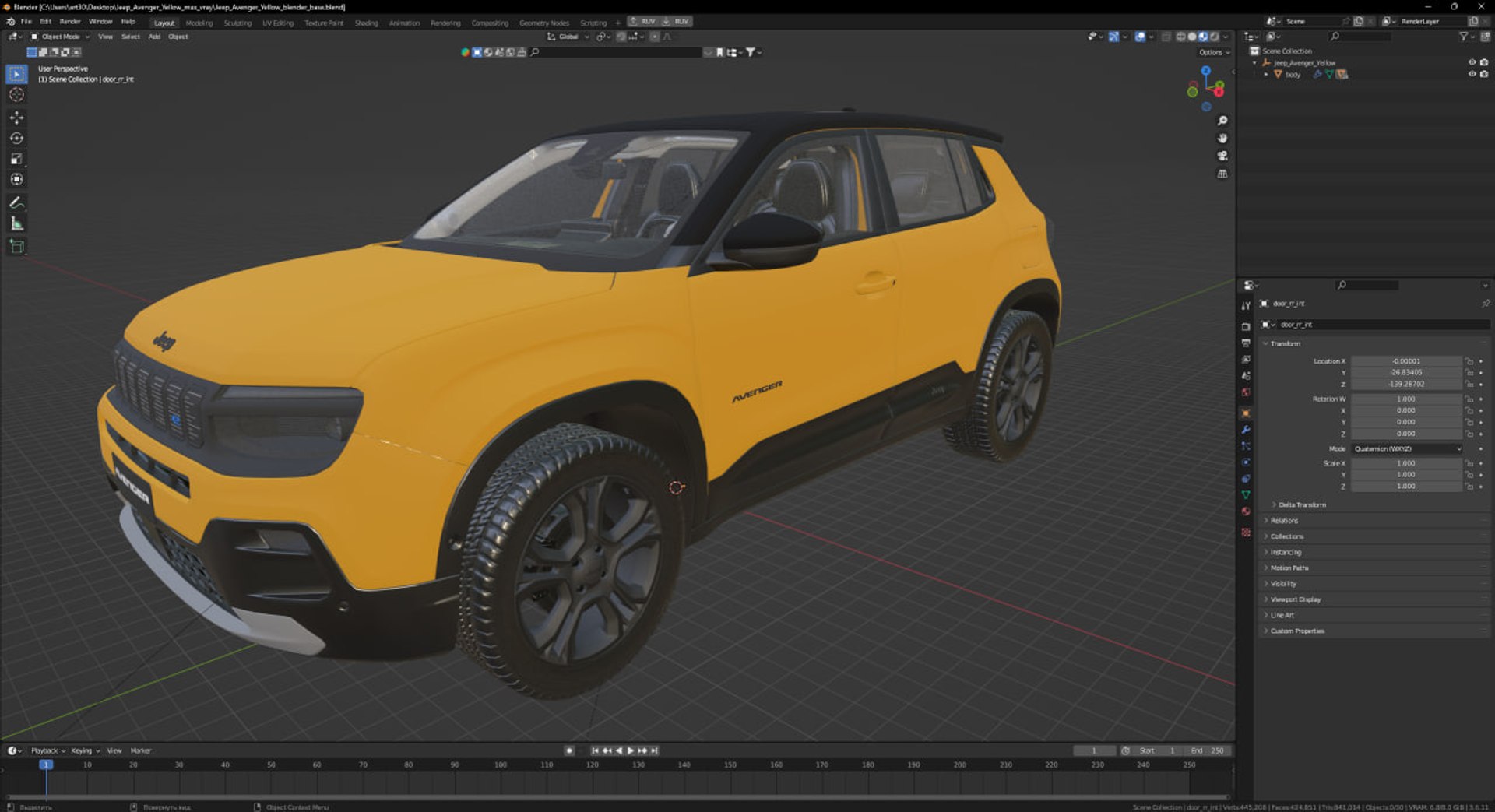Expand the body object tree arrow
Image resolution: width=1495 pixels, height=812 pixels.
tap(1266, 74)
